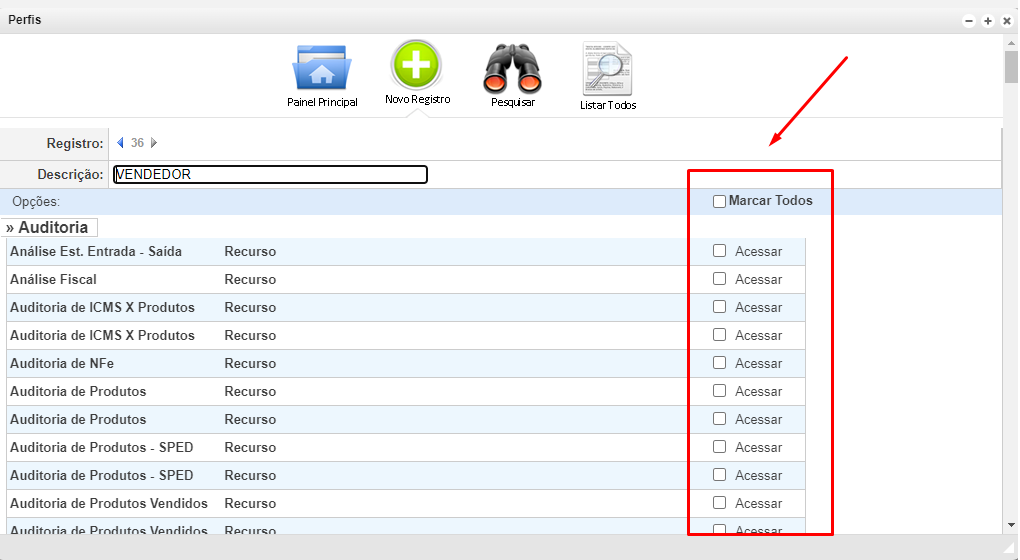Viewport: 1020px width, 560px height.
Task: Focus the Descrição field containing VENDEDOR
Action: point(270,174)
